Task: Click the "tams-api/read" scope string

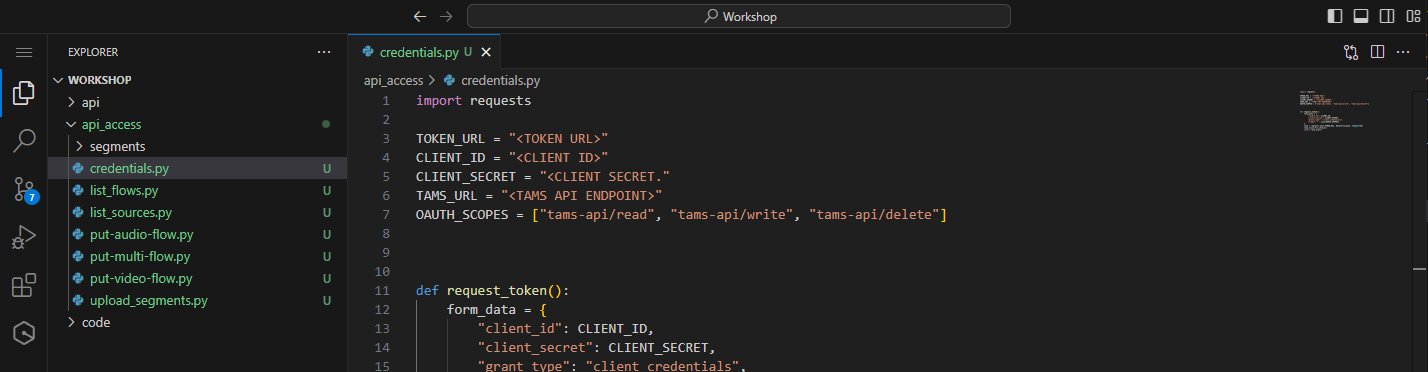Action: pos(598,215)
